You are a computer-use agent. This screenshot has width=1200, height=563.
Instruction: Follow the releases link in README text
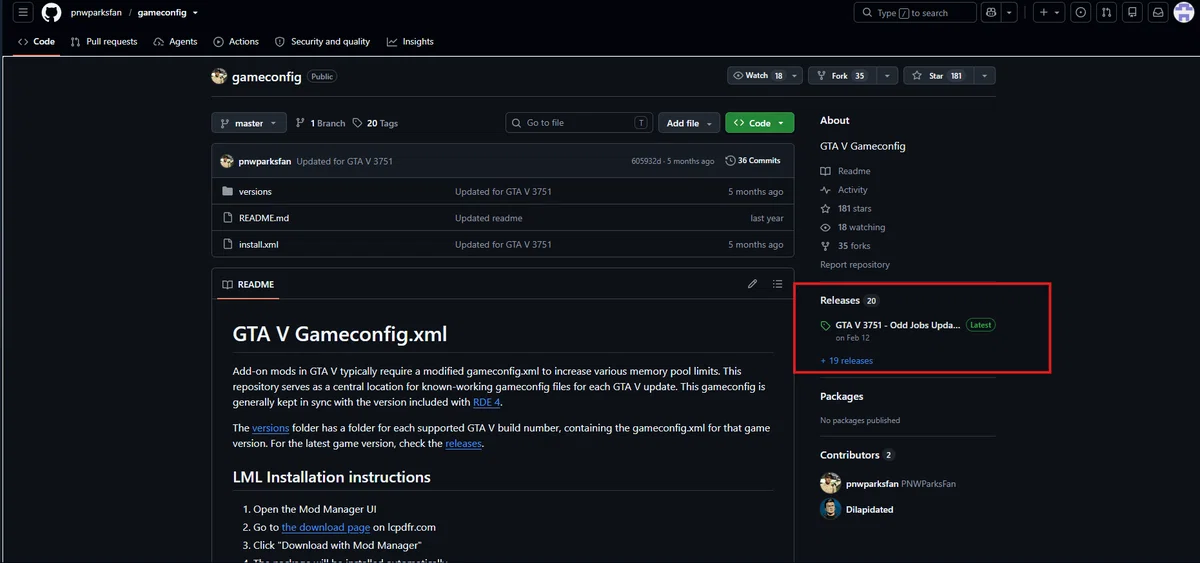pos(463,443)
